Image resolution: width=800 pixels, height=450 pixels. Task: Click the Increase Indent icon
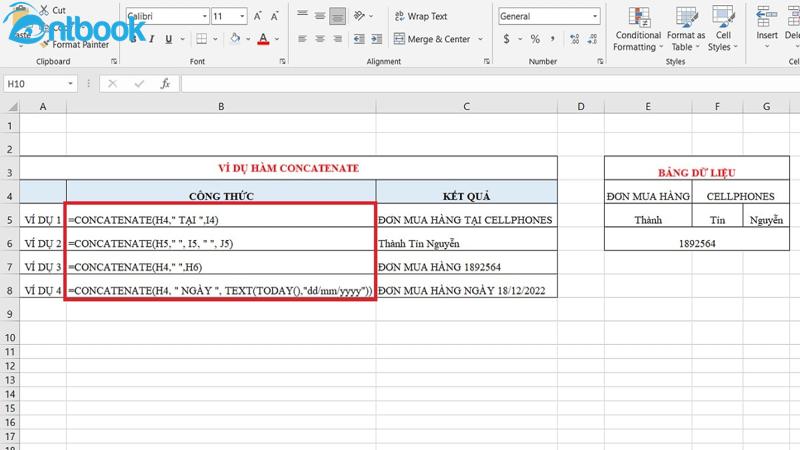coord(377,39)
